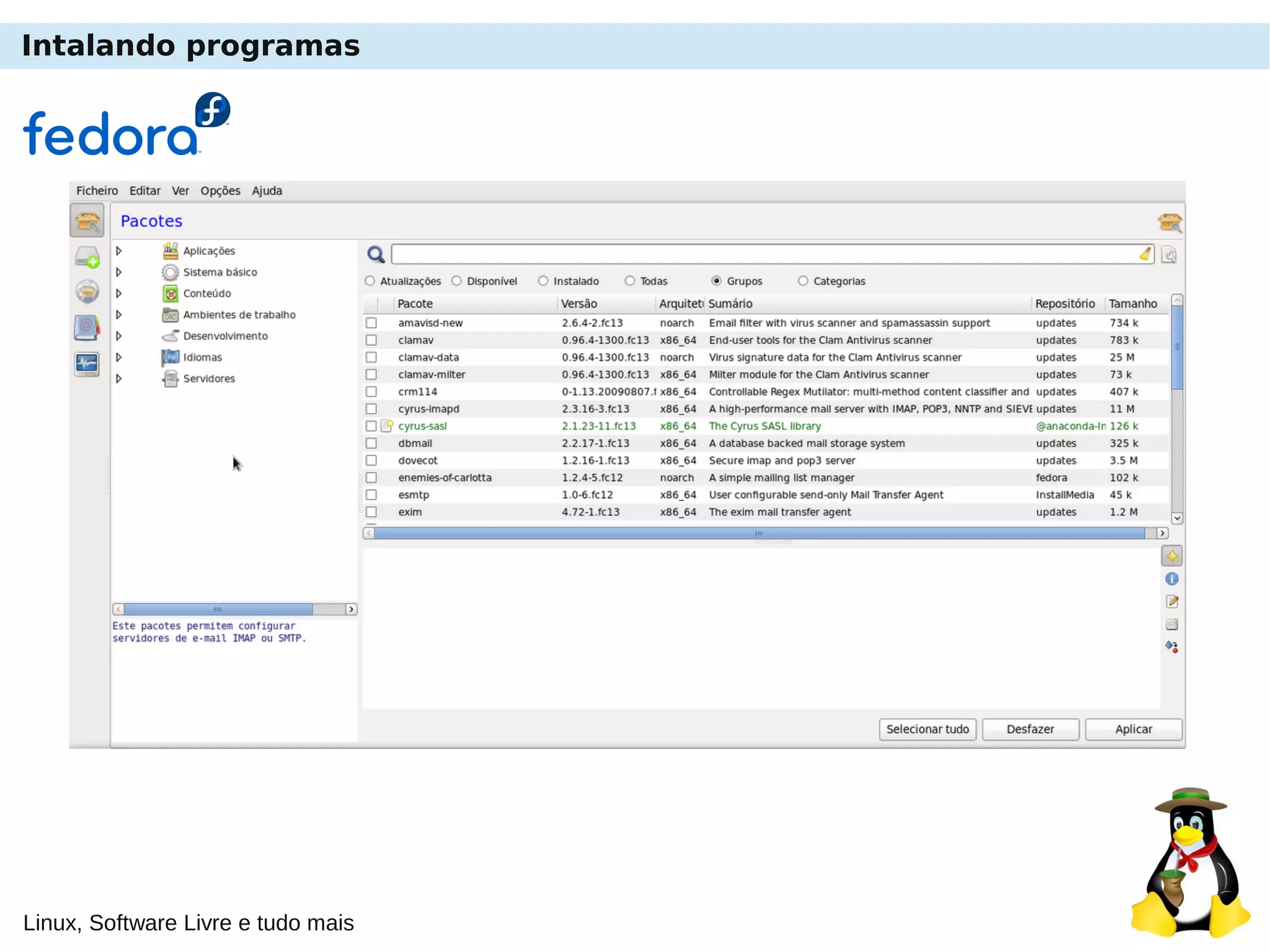Show package information blue icon
The width and height of the screenshot is (1270, 952).
pyautogui.click(x=1171, y=579)
